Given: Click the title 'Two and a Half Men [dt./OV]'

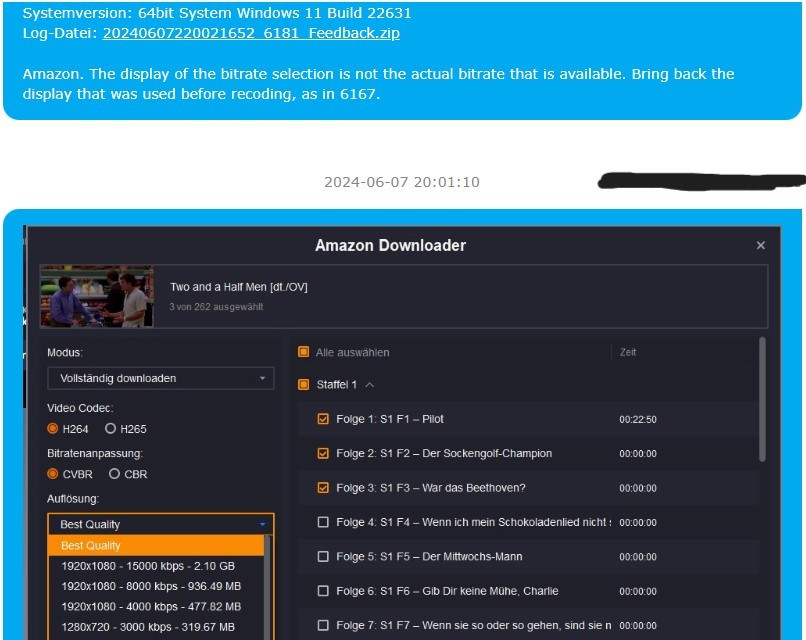Looking at the screenshot, I should click(239, 287).
